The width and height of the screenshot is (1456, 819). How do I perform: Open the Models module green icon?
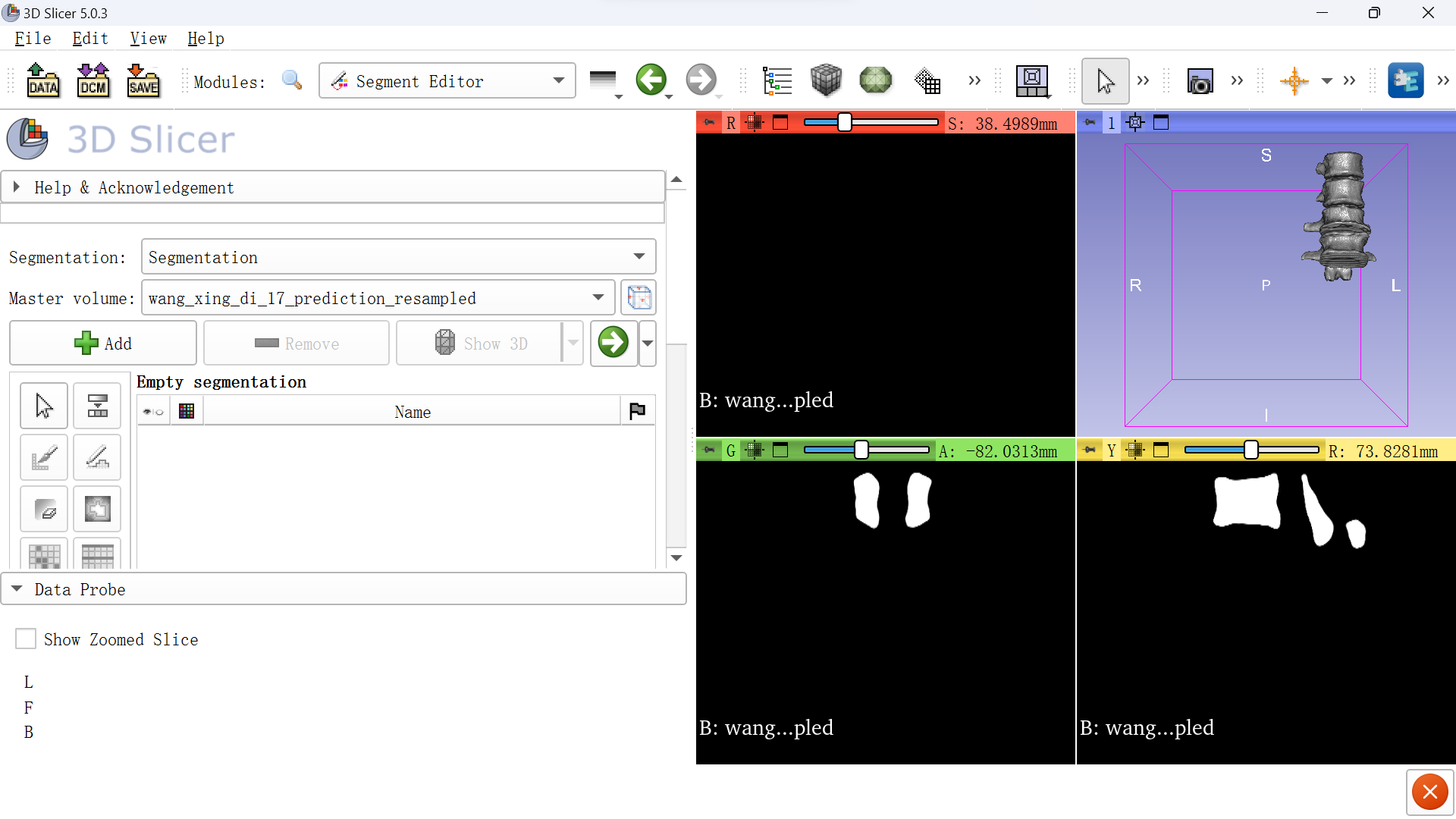pyautogui.click(x=876, y=80)
